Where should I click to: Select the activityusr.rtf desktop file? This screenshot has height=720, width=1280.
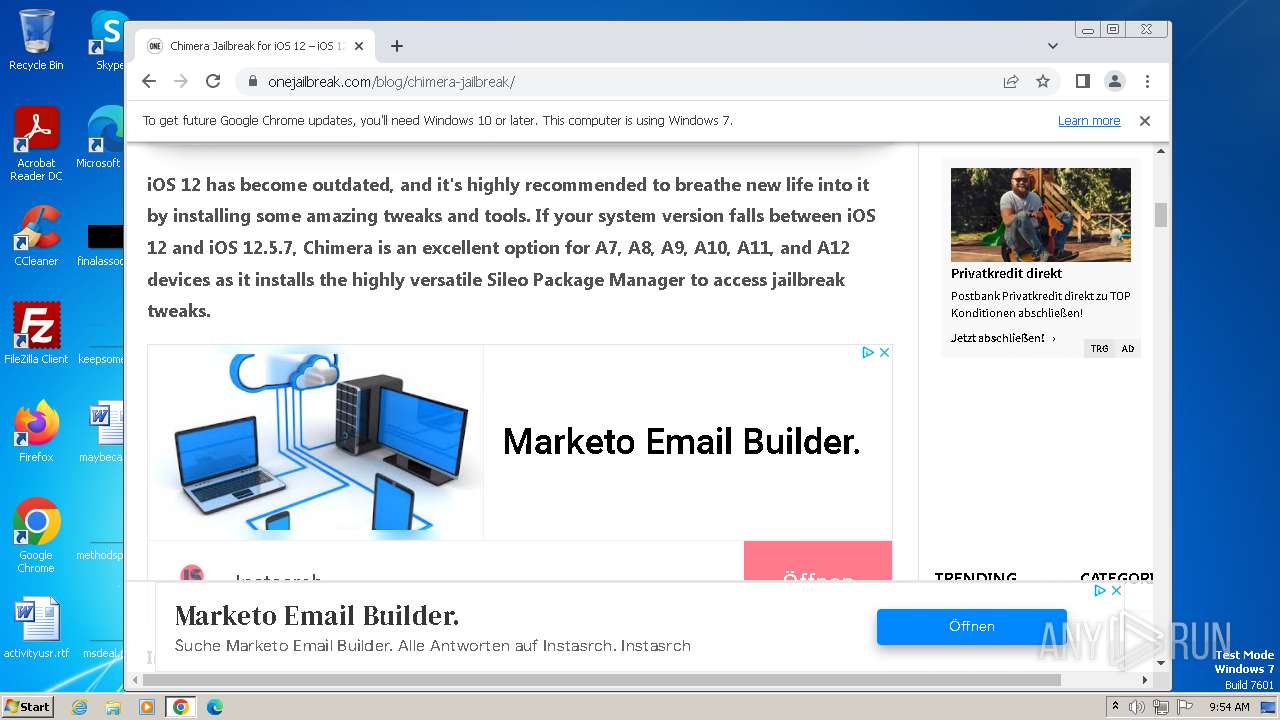point(36,627)
